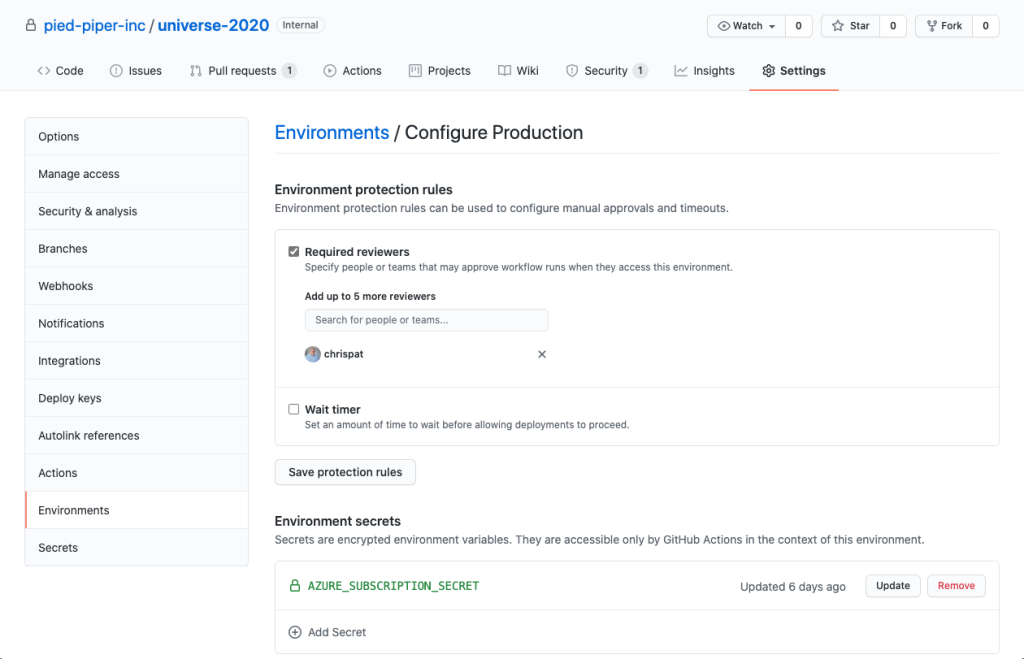Click the lock icon beside pied-piper-inc
This screenshot has height=659, width=1024.
pos(31,26)
